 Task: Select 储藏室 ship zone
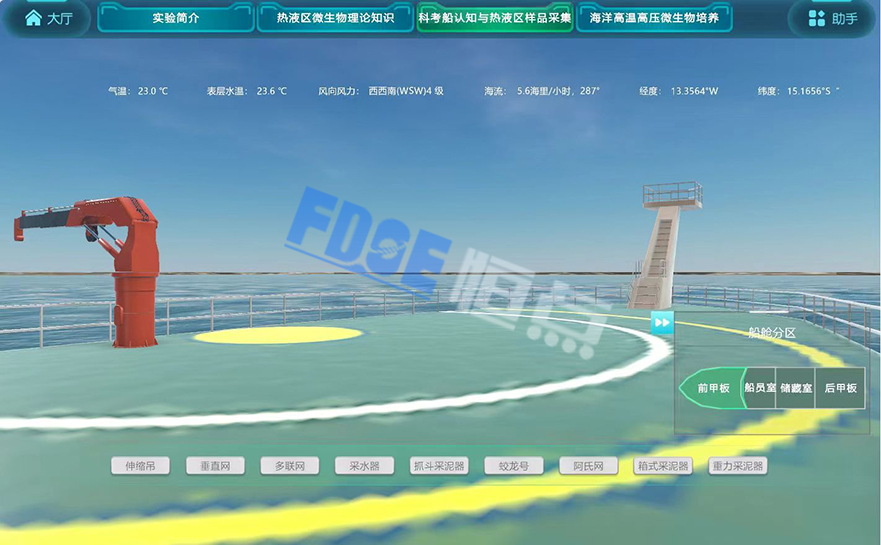796,388
